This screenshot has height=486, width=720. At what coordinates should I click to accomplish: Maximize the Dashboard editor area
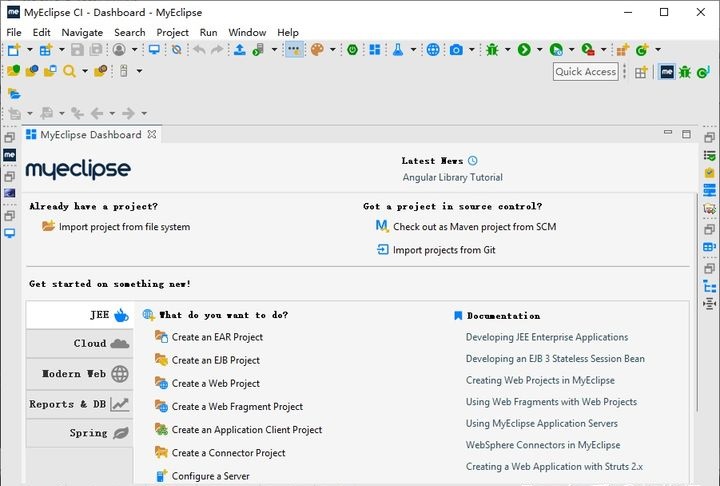point(686,134)
